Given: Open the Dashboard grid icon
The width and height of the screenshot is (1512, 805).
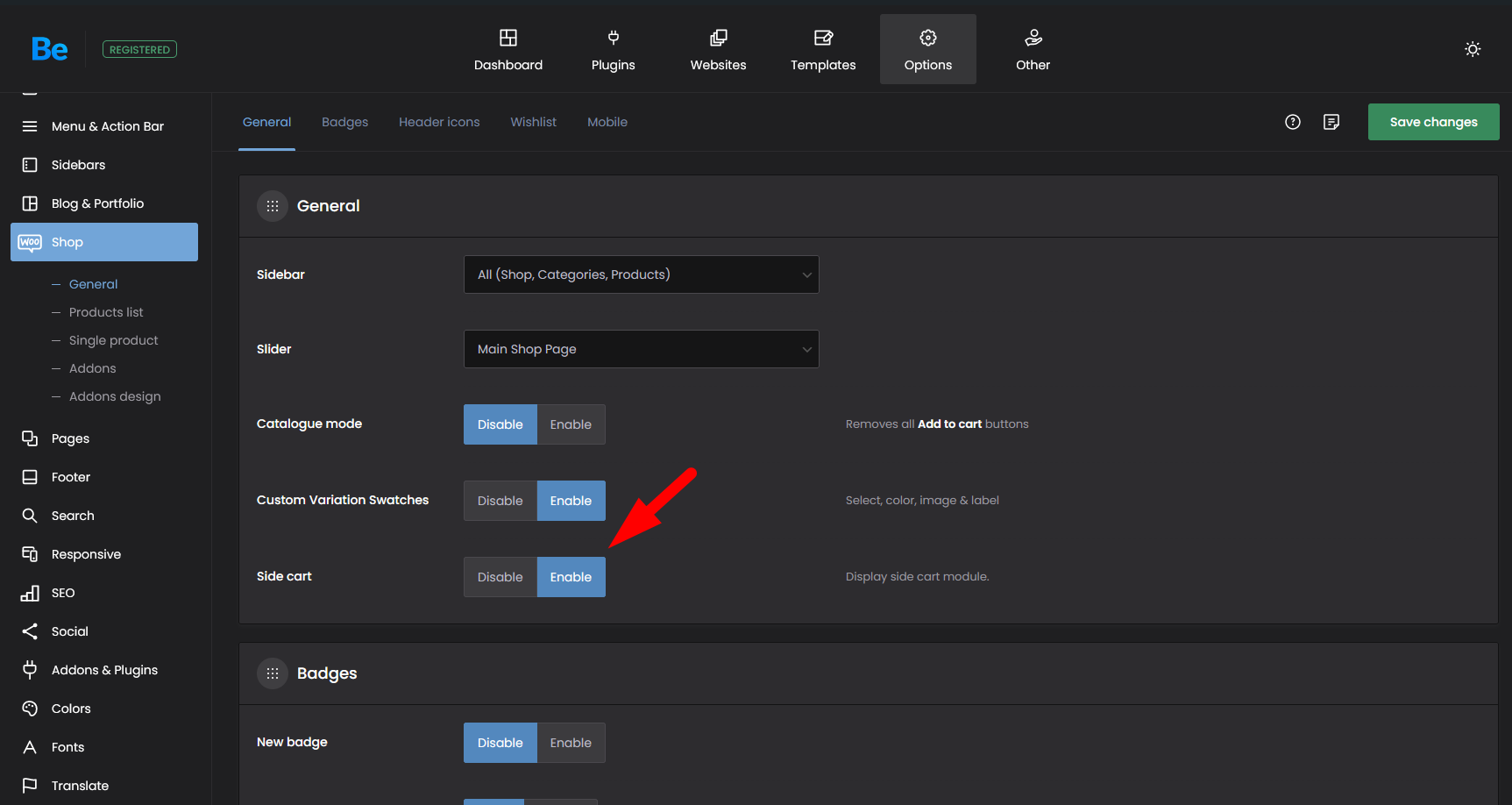Looking at the screenshot, I should (x=508, y=38).
